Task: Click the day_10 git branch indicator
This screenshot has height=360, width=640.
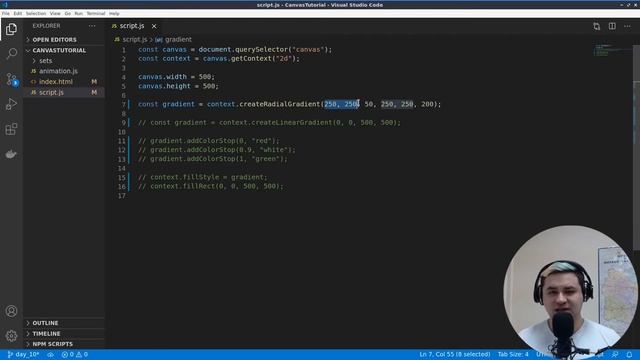Action: (23, 354)
